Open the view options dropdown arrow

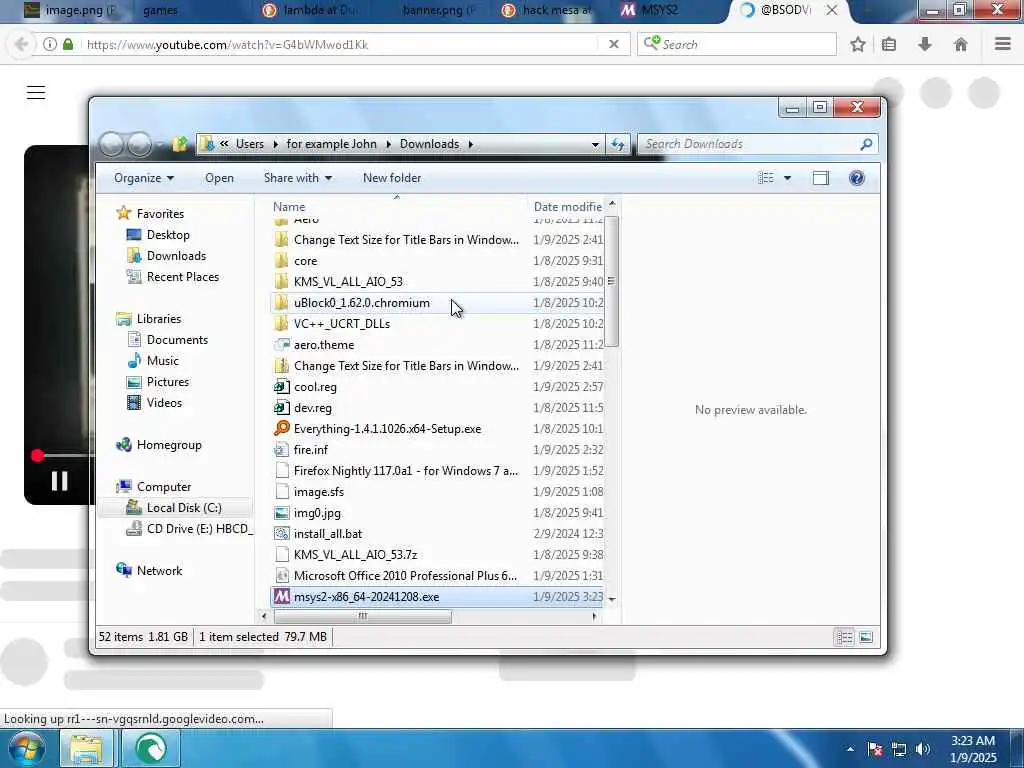(788, 178)
